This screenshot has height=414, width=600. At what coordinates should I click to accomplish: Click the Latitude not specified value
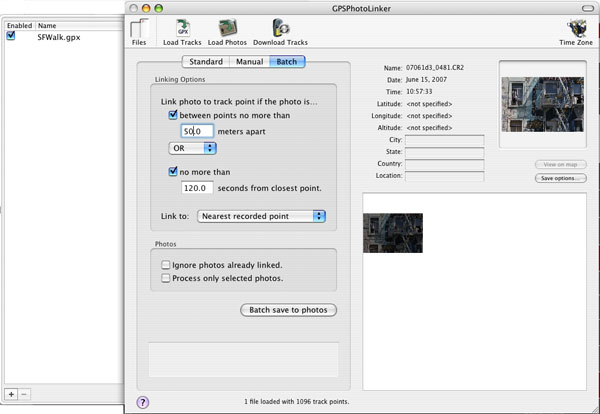click(429, 104)
